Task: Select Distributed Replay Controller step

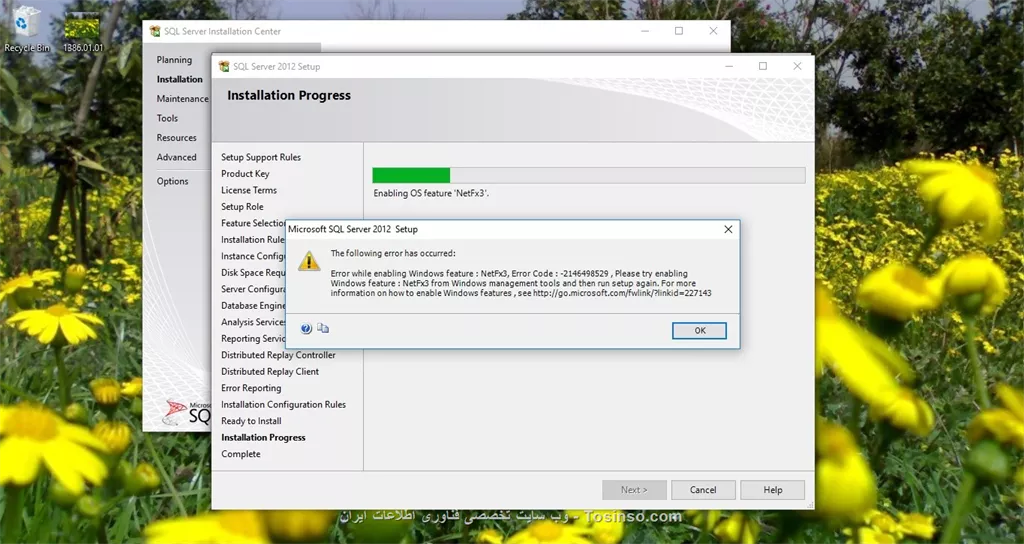Action: [x=278, y=355]
